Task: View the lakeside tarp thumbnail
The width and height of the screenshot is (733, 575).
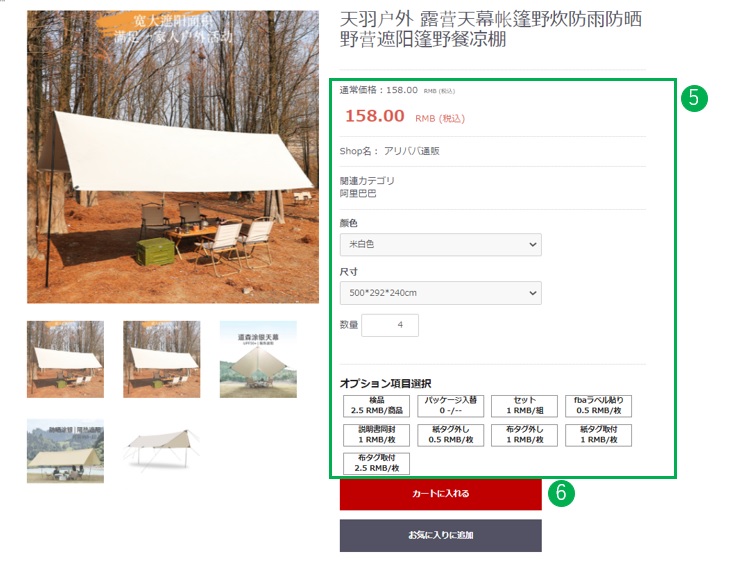Action: click(x=65, y=451)
